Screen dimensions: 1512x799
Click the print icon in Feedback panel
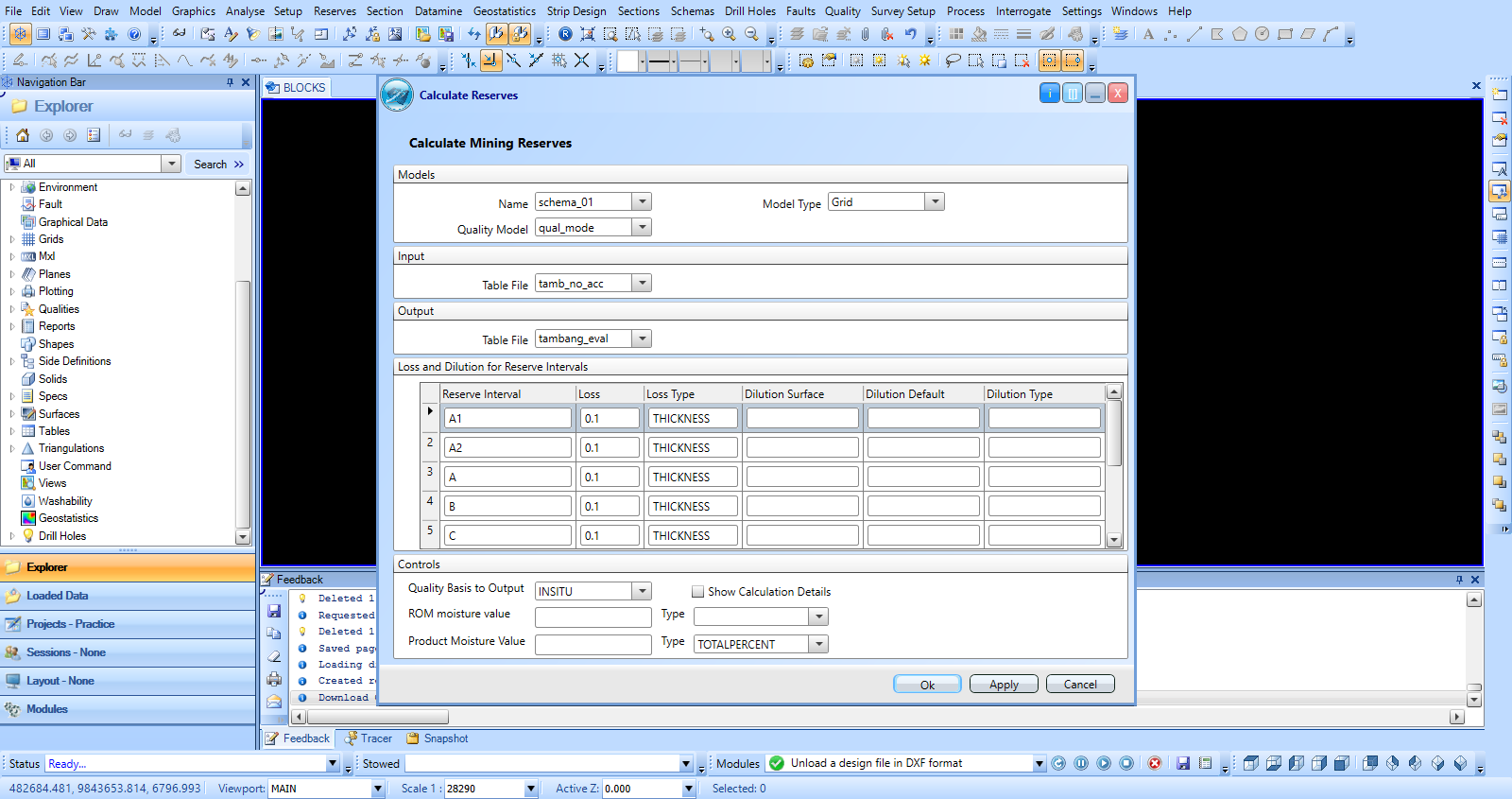(274, 679)
